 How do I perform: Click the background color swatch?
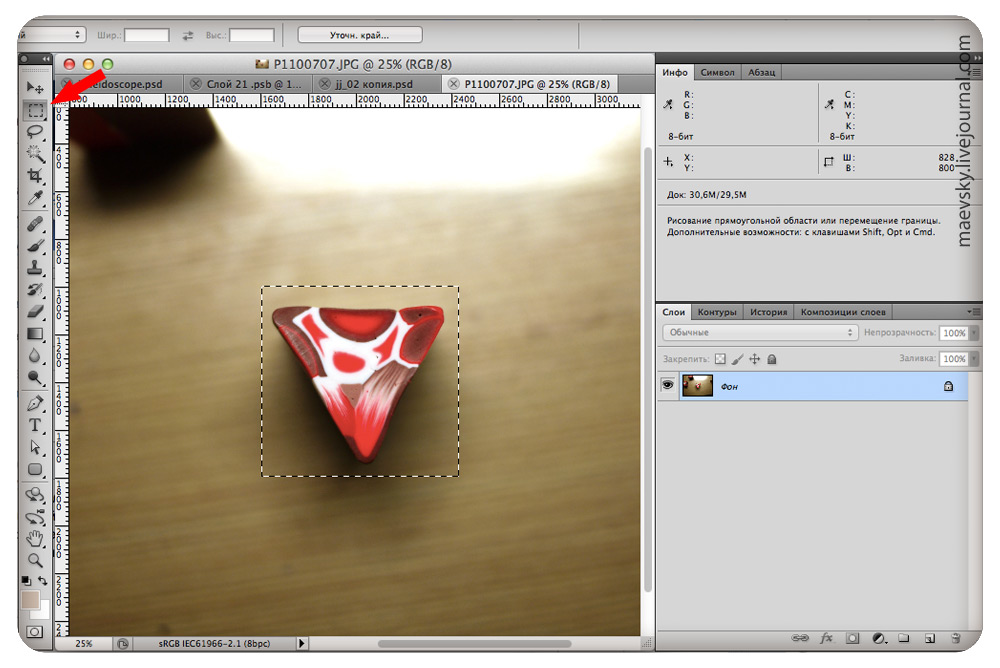(x=43, y=611)
